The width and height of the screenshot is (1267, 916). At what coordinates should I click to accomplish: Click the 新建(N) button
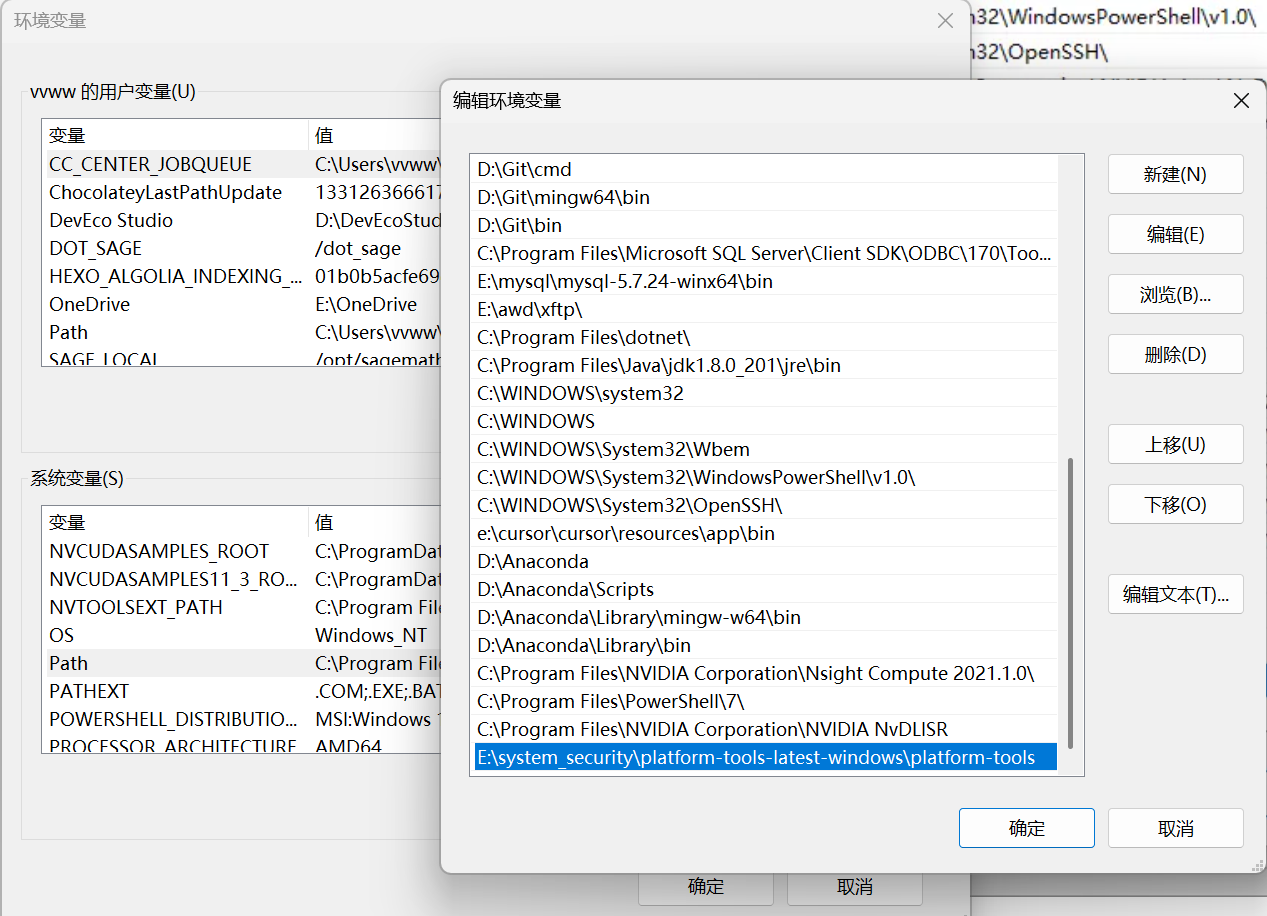click(x=1175, y=175)
